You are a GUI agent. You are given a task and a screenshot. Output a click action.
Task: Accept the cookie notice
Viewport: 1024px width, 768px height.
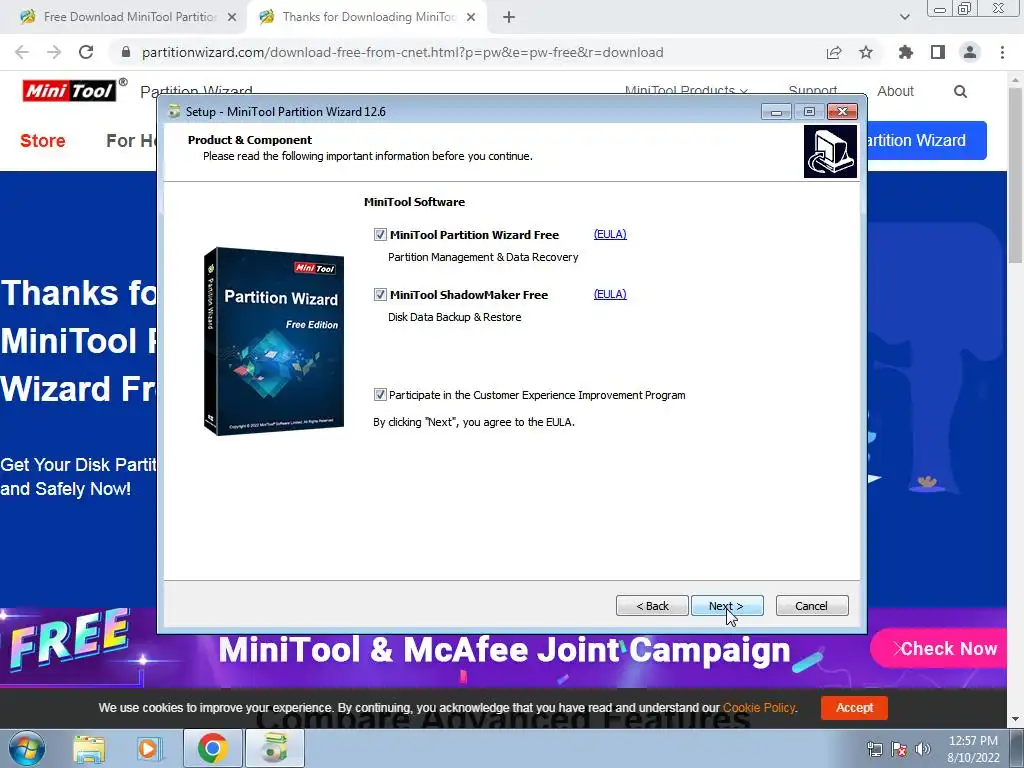click(854, 707)
